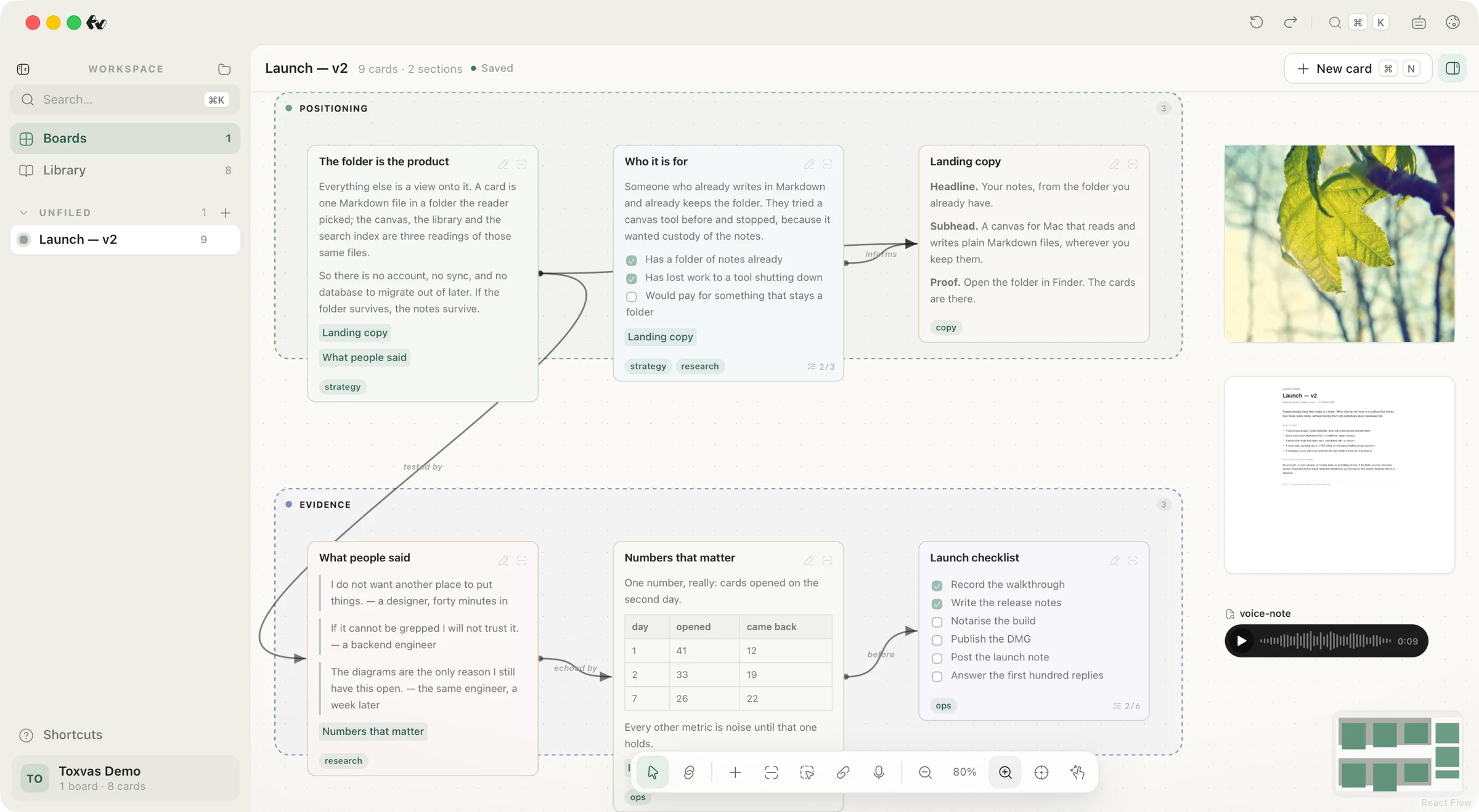This screenshot has width=1479, height=812.
Task: Check 'Post the launch note'
Action: click(937, 658)
